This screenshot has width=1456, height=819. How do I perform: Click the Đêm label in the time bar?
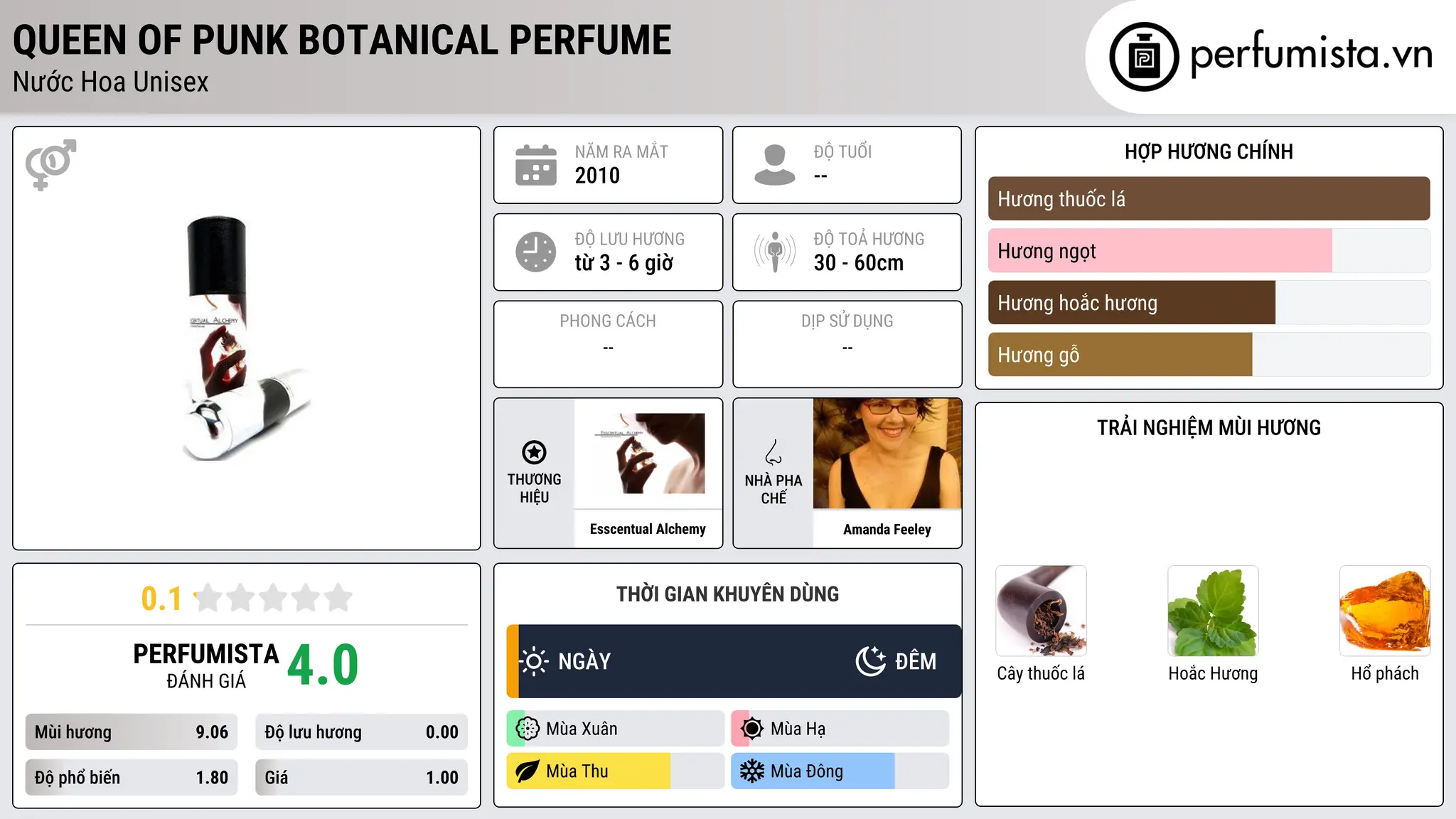tap(916, 661)
